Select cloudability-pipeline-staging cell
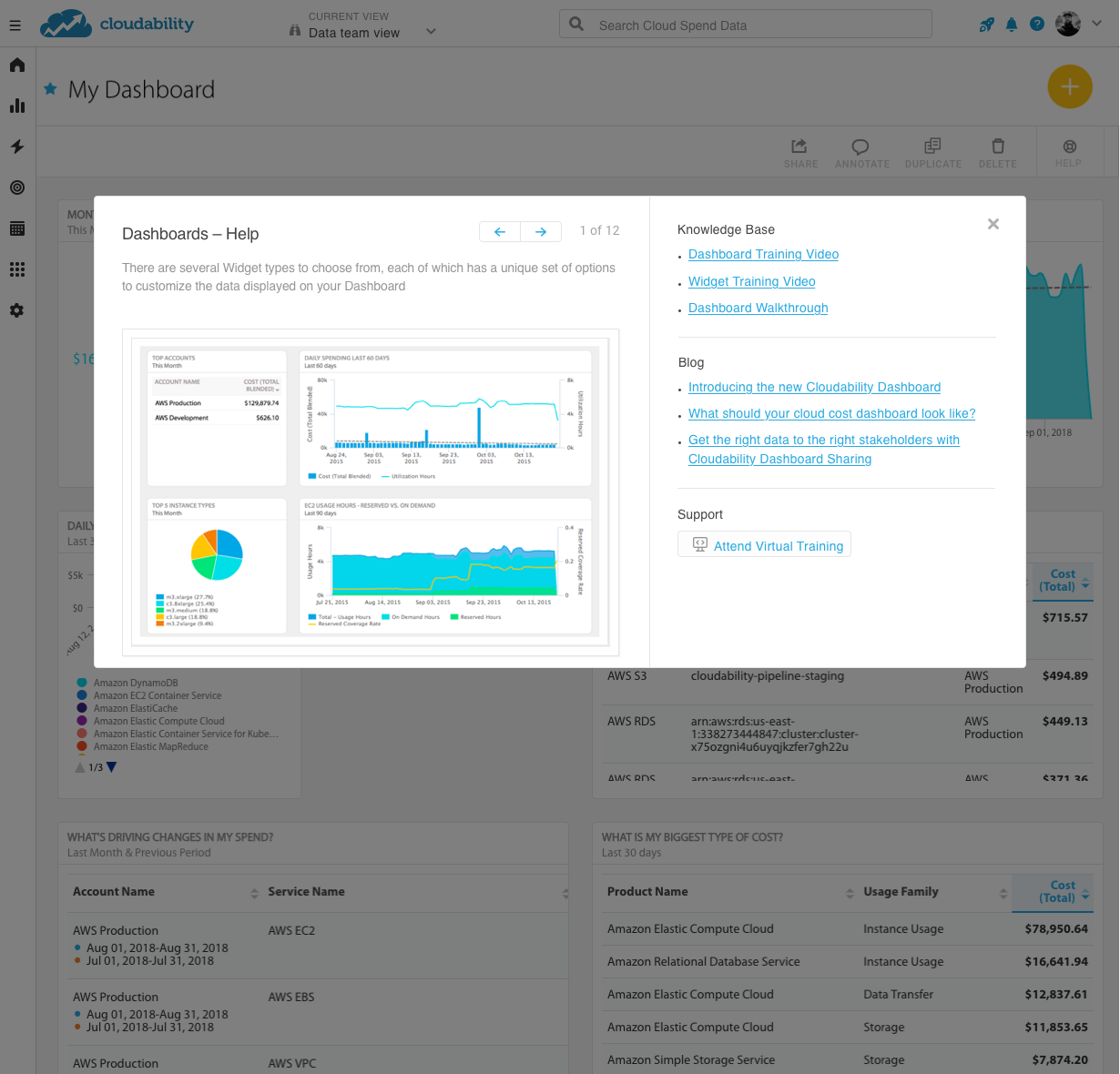The width and height of the screenshot is (1120, 1074). (768, 676)
